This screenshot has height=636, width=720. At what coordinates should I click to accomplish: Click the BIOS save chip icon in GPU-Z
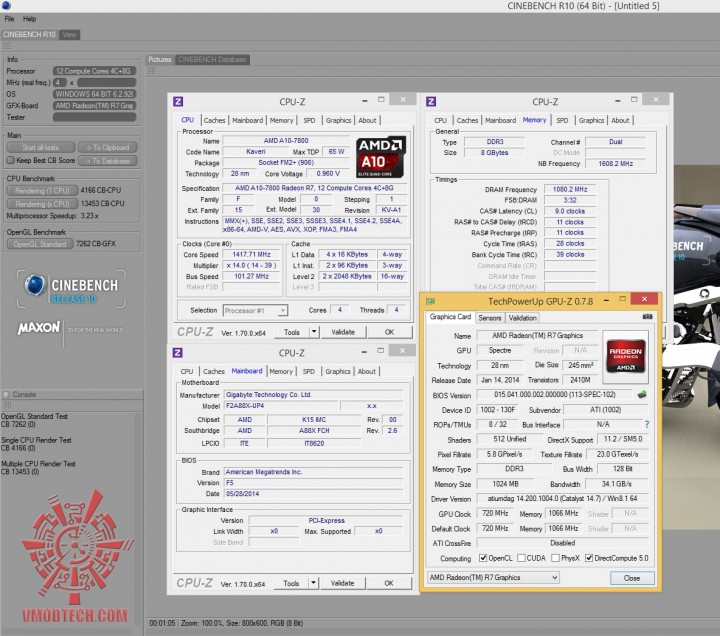[x=642, y=394]
